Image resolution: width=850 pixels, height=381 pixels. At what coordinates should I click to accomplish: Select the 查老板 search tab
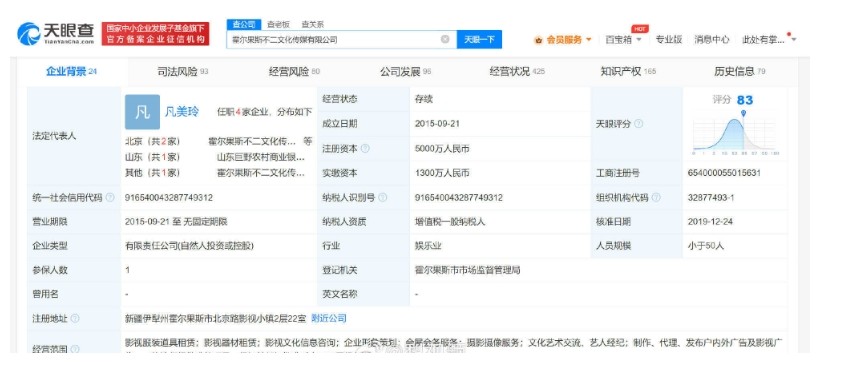[279, 24]
